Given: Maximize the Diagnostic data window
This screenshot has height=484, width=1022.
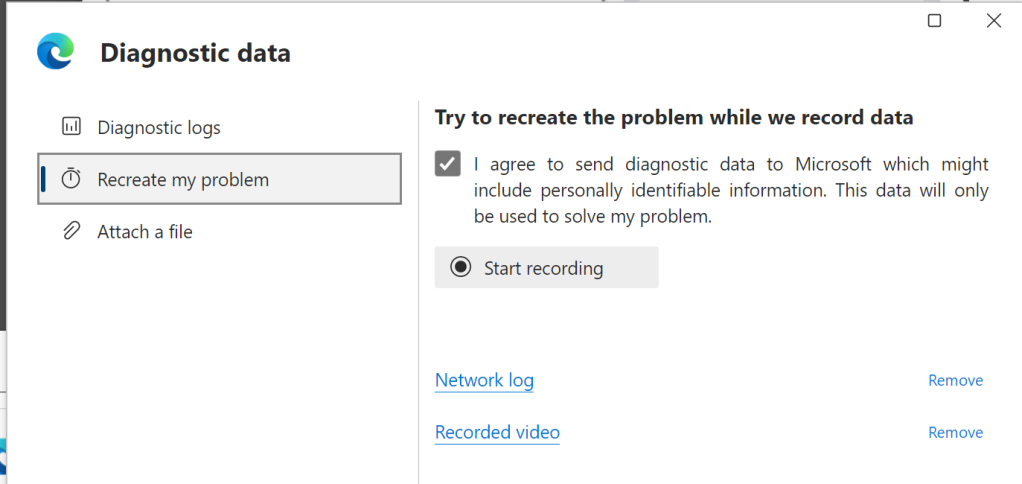Looking at the screenshot, I should point(934,21).
